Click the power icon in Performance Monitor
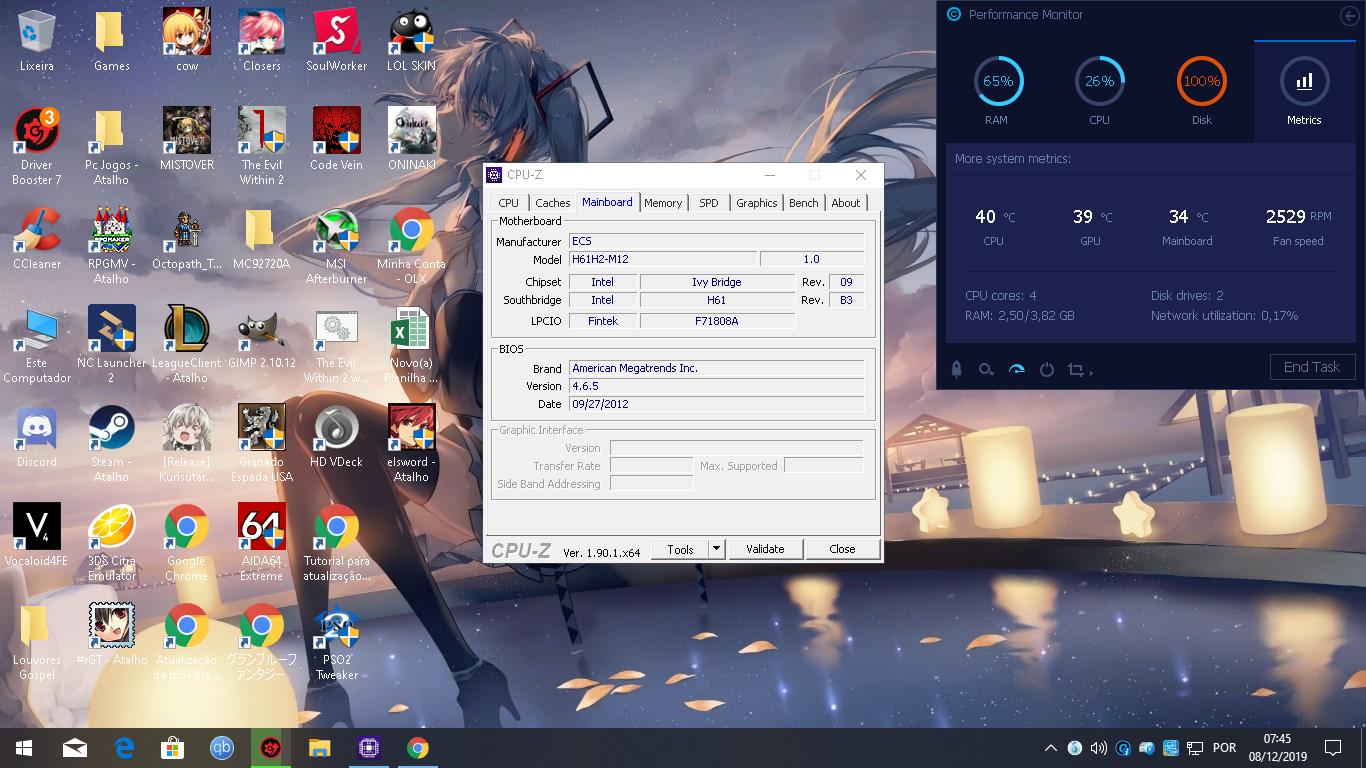Viewport: 1366px width, 768px height. coord(1047,369)
